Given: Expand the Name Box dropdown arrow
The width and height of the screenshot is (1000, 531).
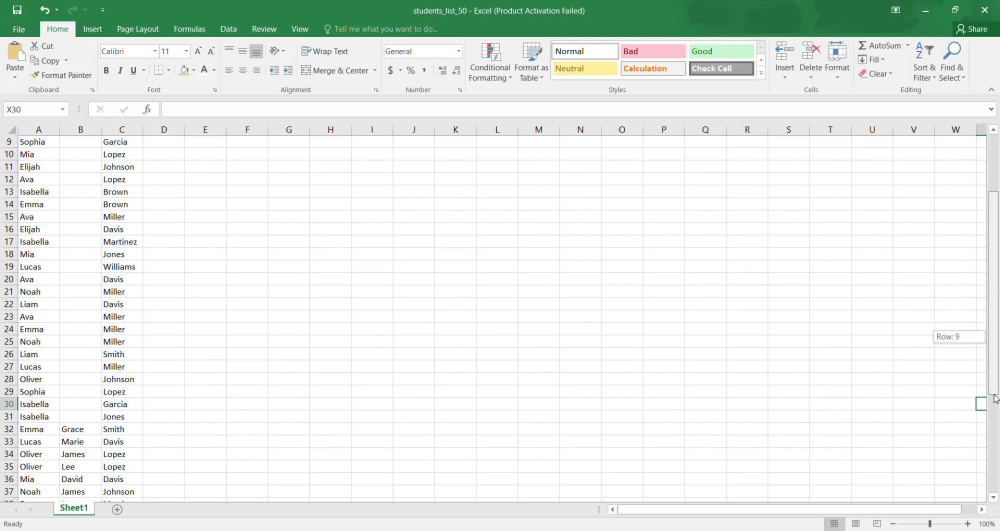Looking at the screenshot, I should pyautogui.click(x=62, y=110).
